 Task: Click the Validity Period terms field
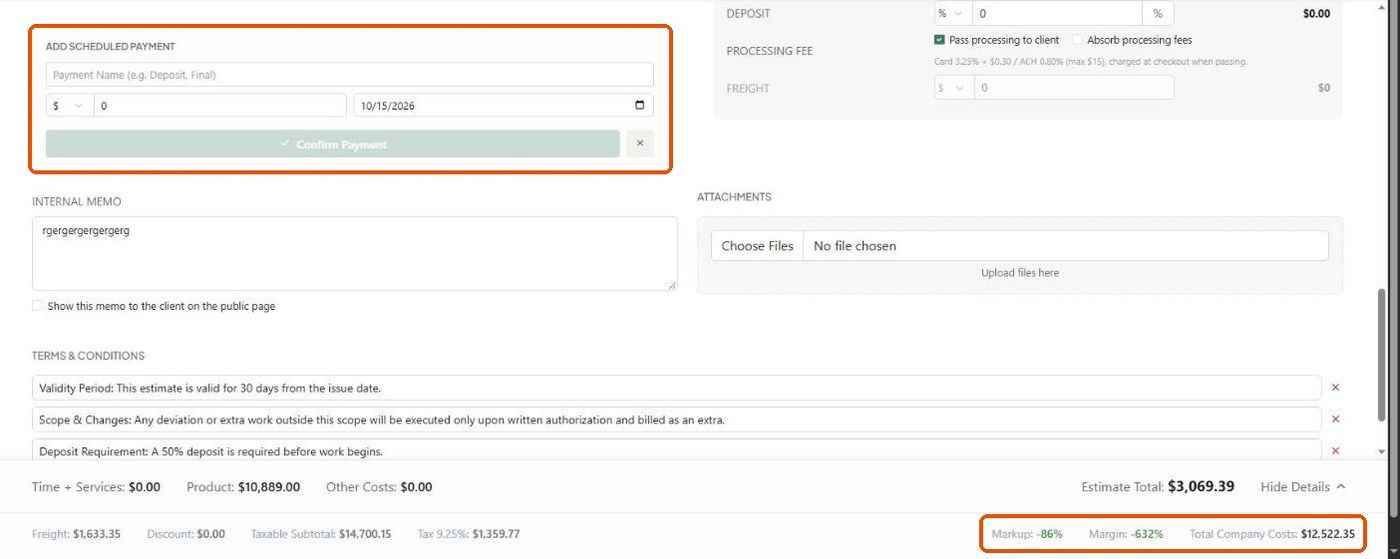point(677,388)
